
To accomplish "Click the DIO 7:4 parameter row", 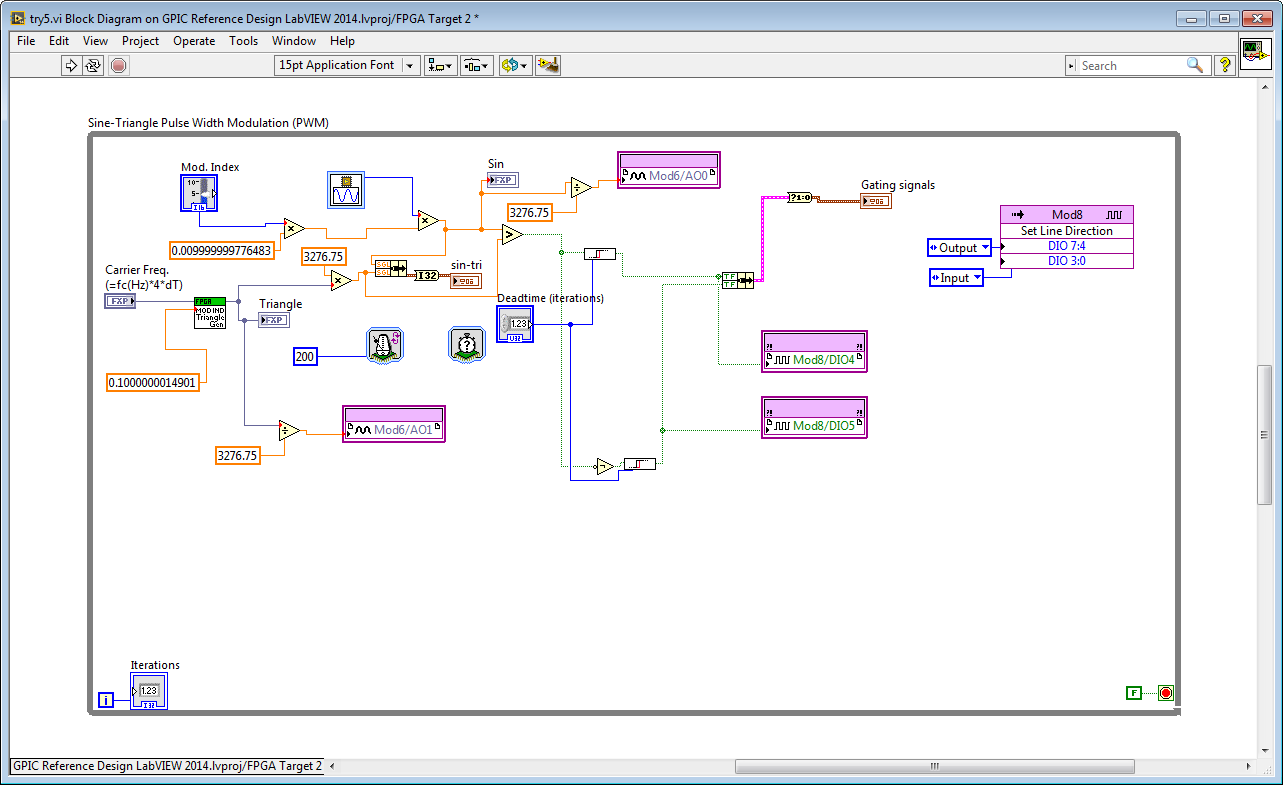I will [x=1067, y=246].
